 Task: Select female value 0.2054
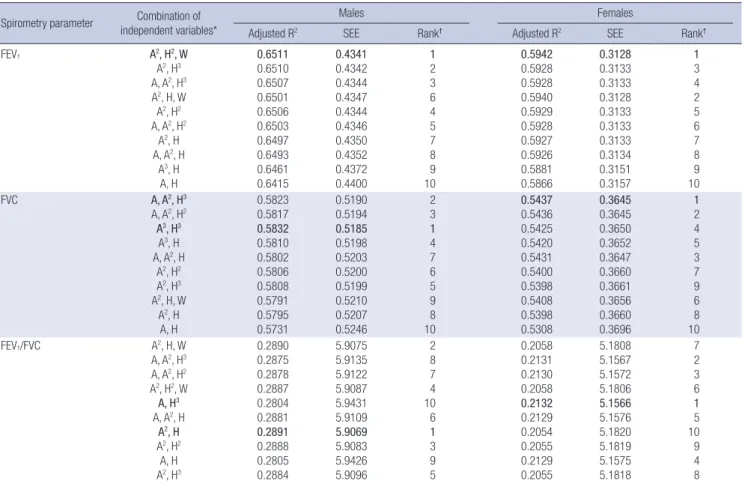(x=537, y=432)
